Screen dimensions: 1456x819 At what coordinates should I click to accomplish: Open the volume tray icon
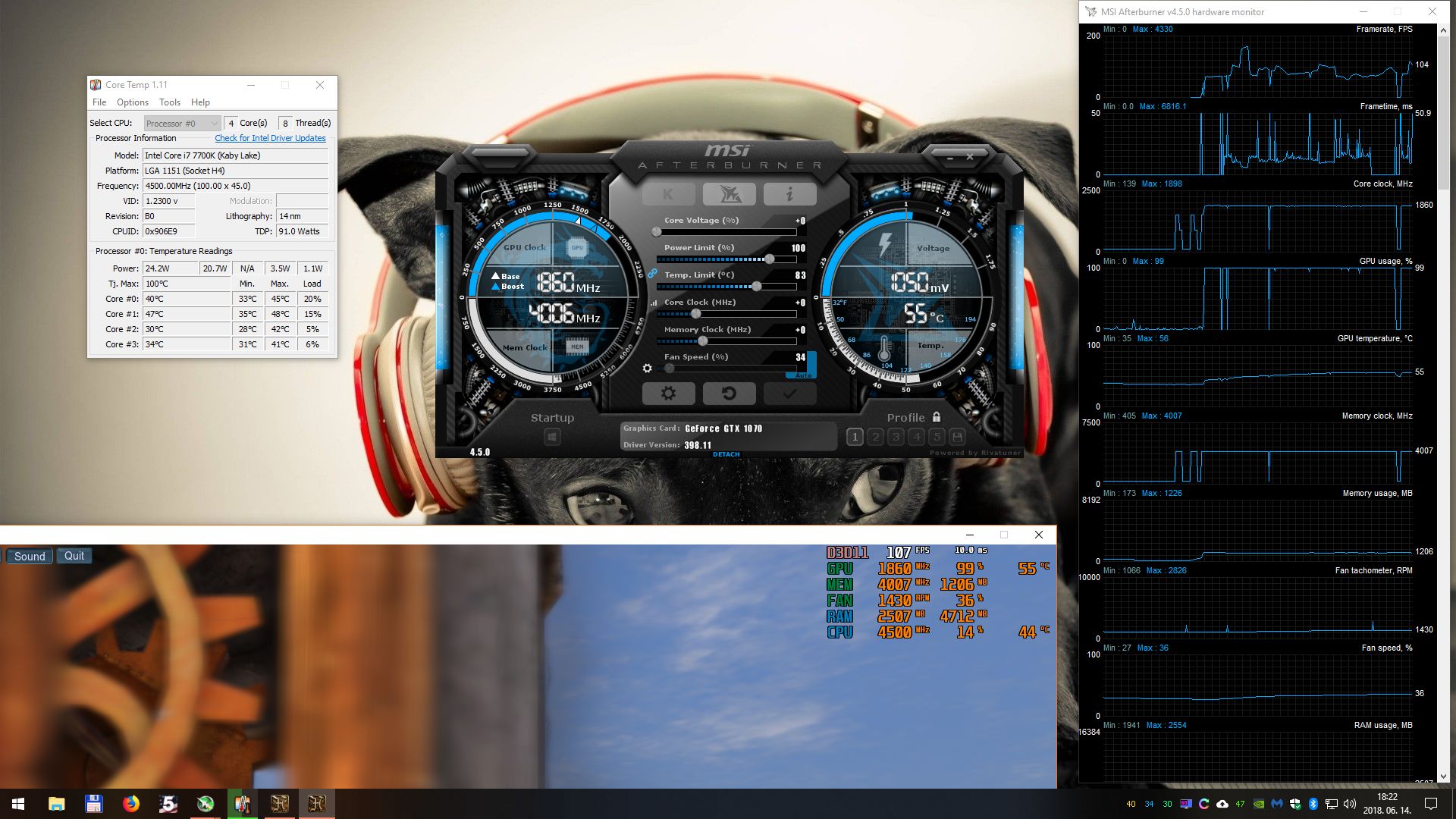(1350, 804)
